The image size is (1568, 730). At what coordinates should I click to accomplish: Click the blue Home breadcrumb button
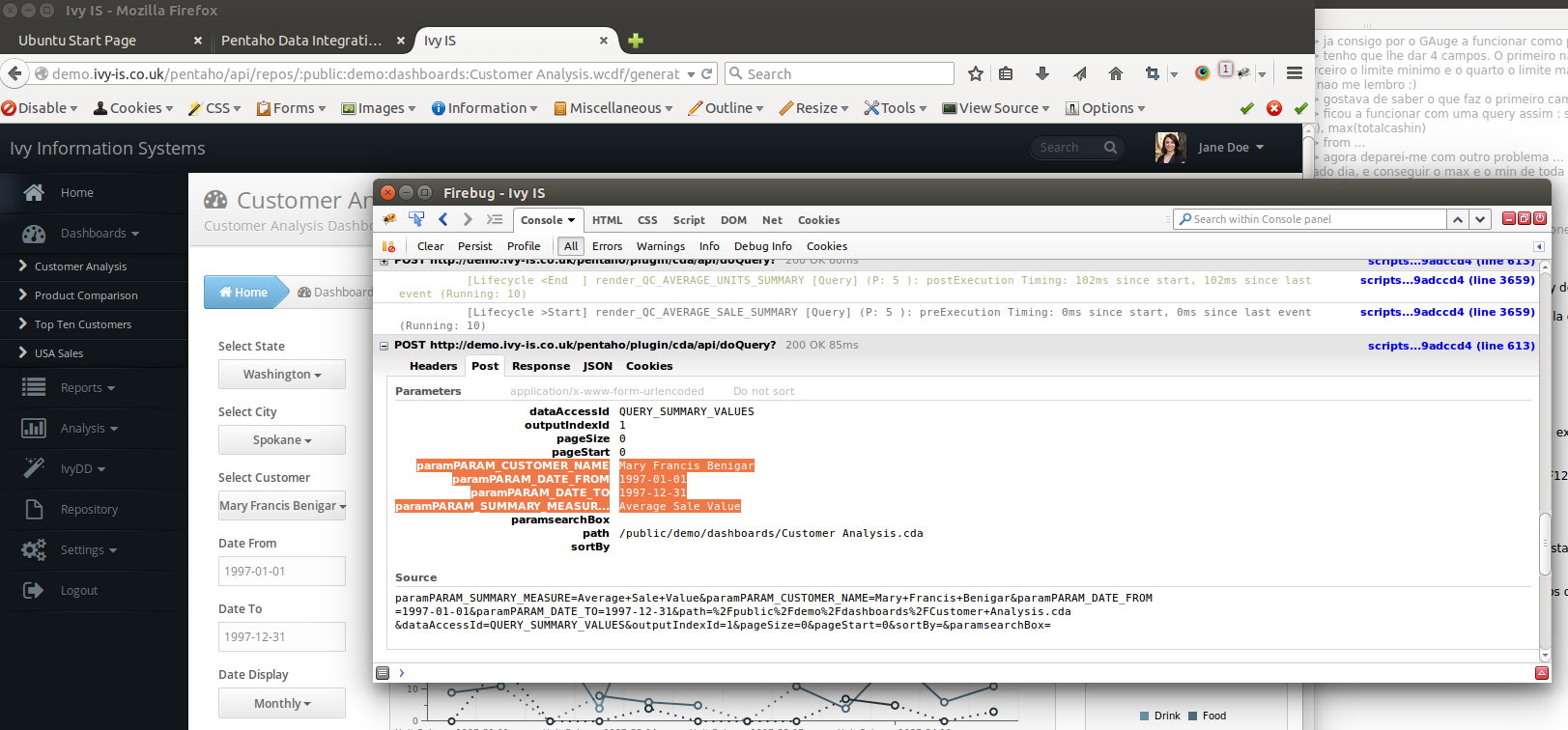pyautogui.click(x=243, y=292)
